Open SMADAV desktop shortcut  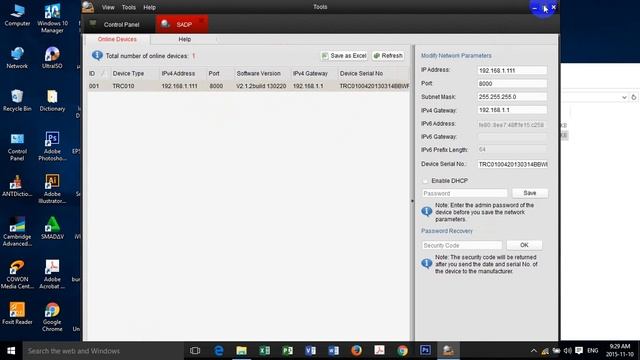pyautogui.click(x=52, y=228)
